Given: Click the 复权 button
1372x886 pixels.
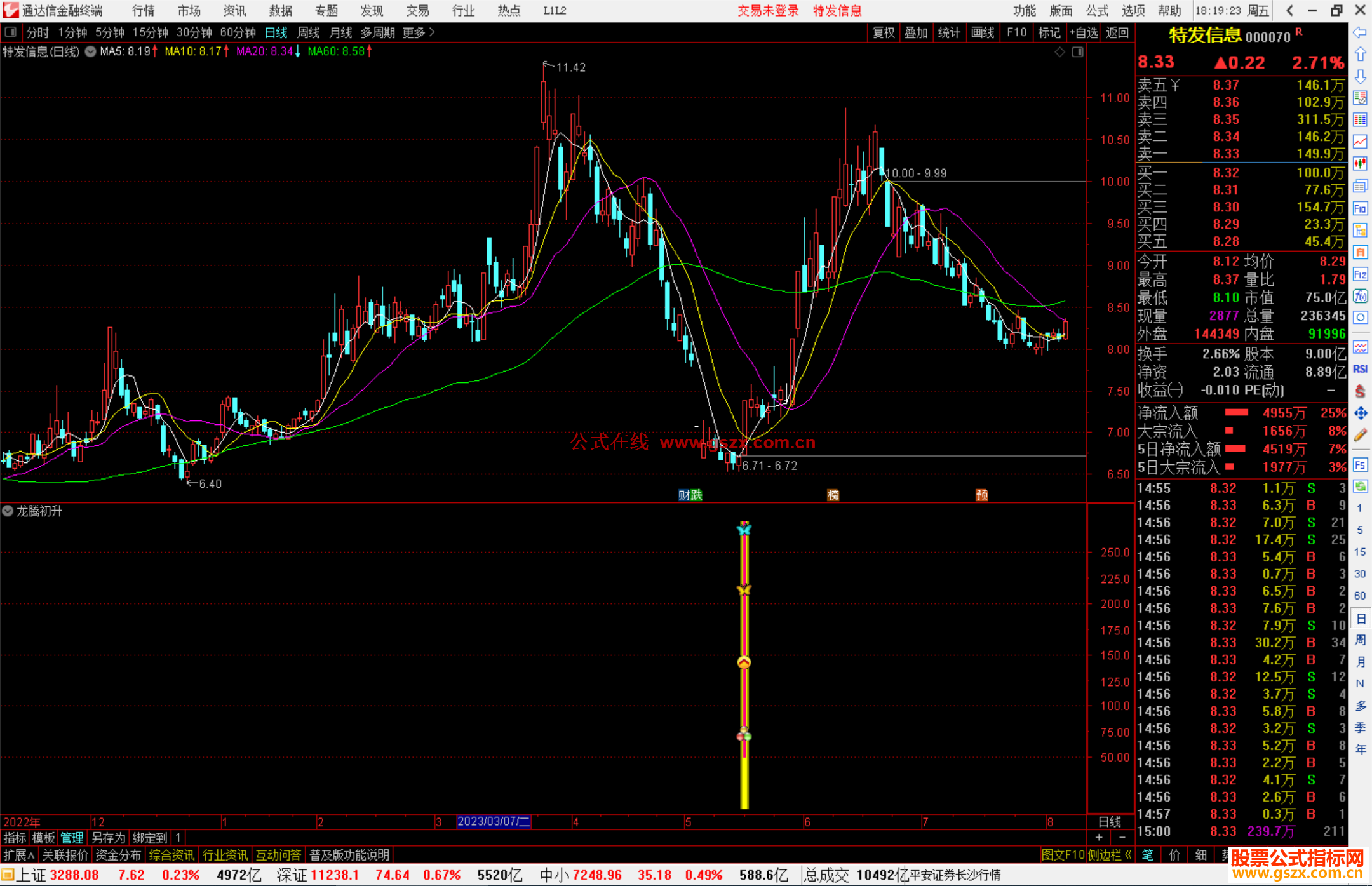Looking at the screenshot, I should point(883,32).
